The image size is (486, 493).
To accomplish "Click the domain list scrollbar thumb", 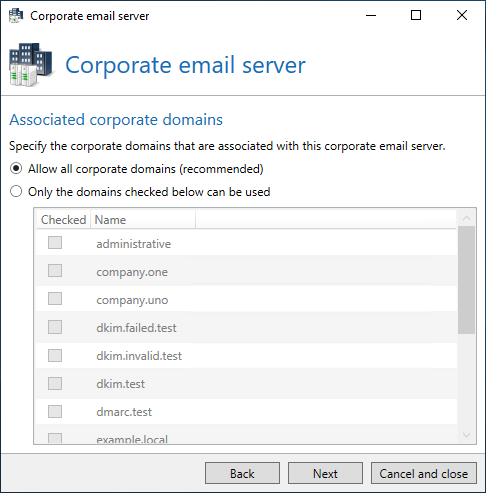I will pos(466,280).
